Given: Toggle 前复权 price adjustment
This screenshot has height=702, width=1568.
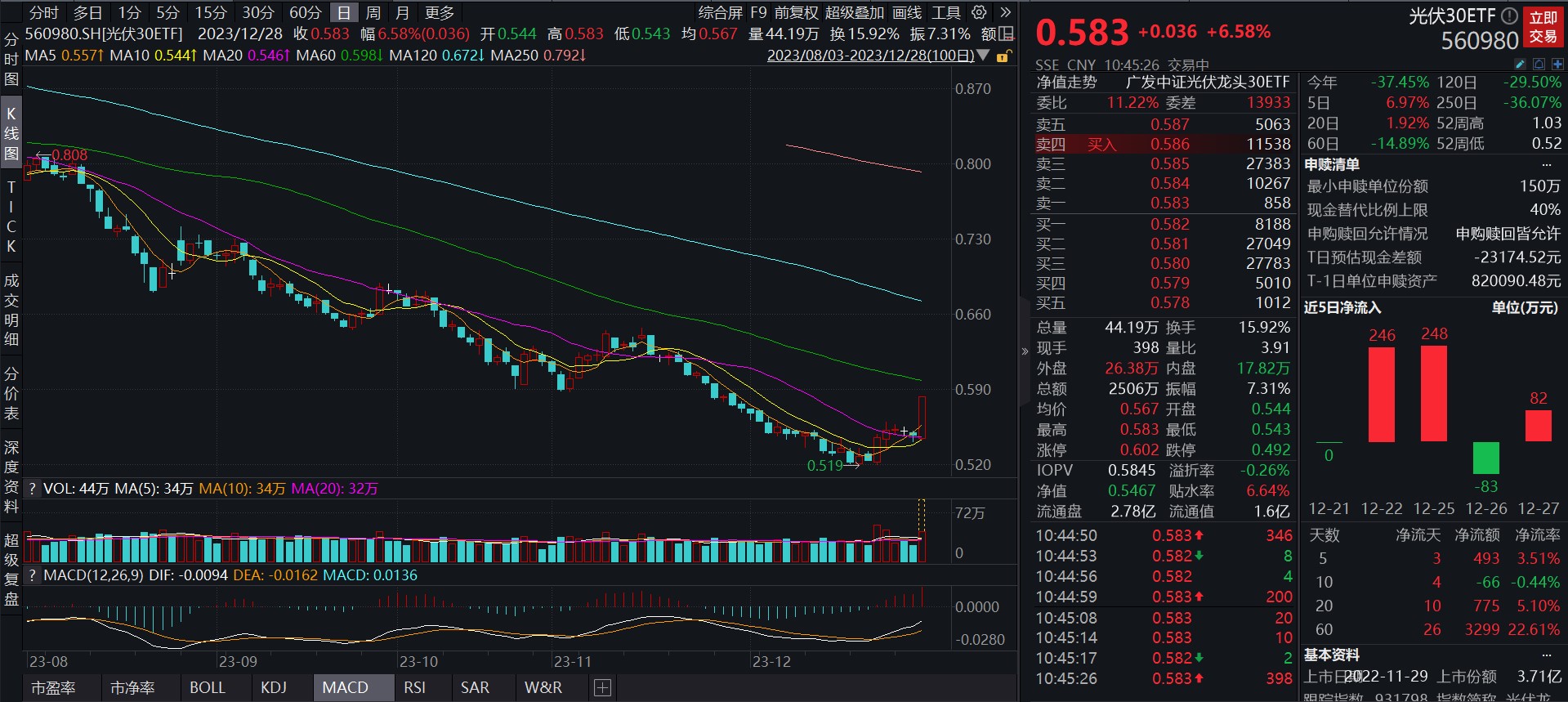Looking at the screenshot, I should coord(796,12).
